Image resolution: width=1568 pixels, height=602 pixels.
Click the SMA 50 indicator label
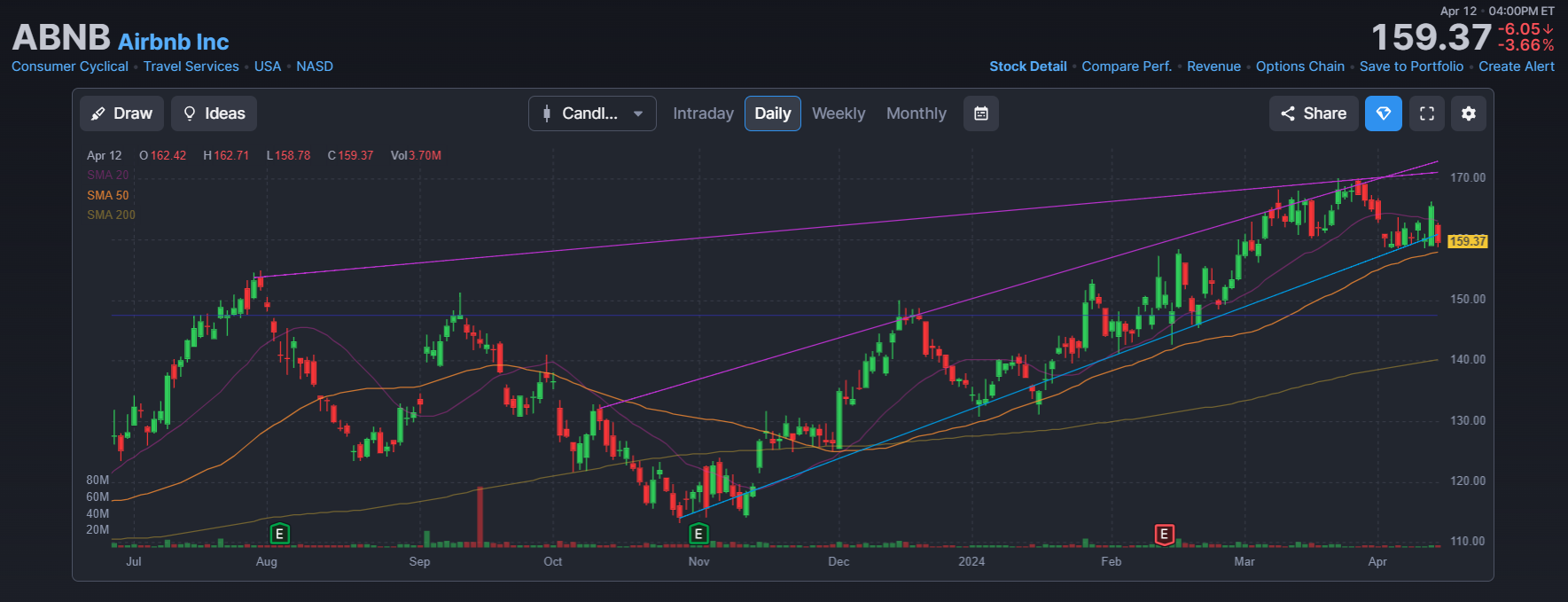tap(108, 195)
